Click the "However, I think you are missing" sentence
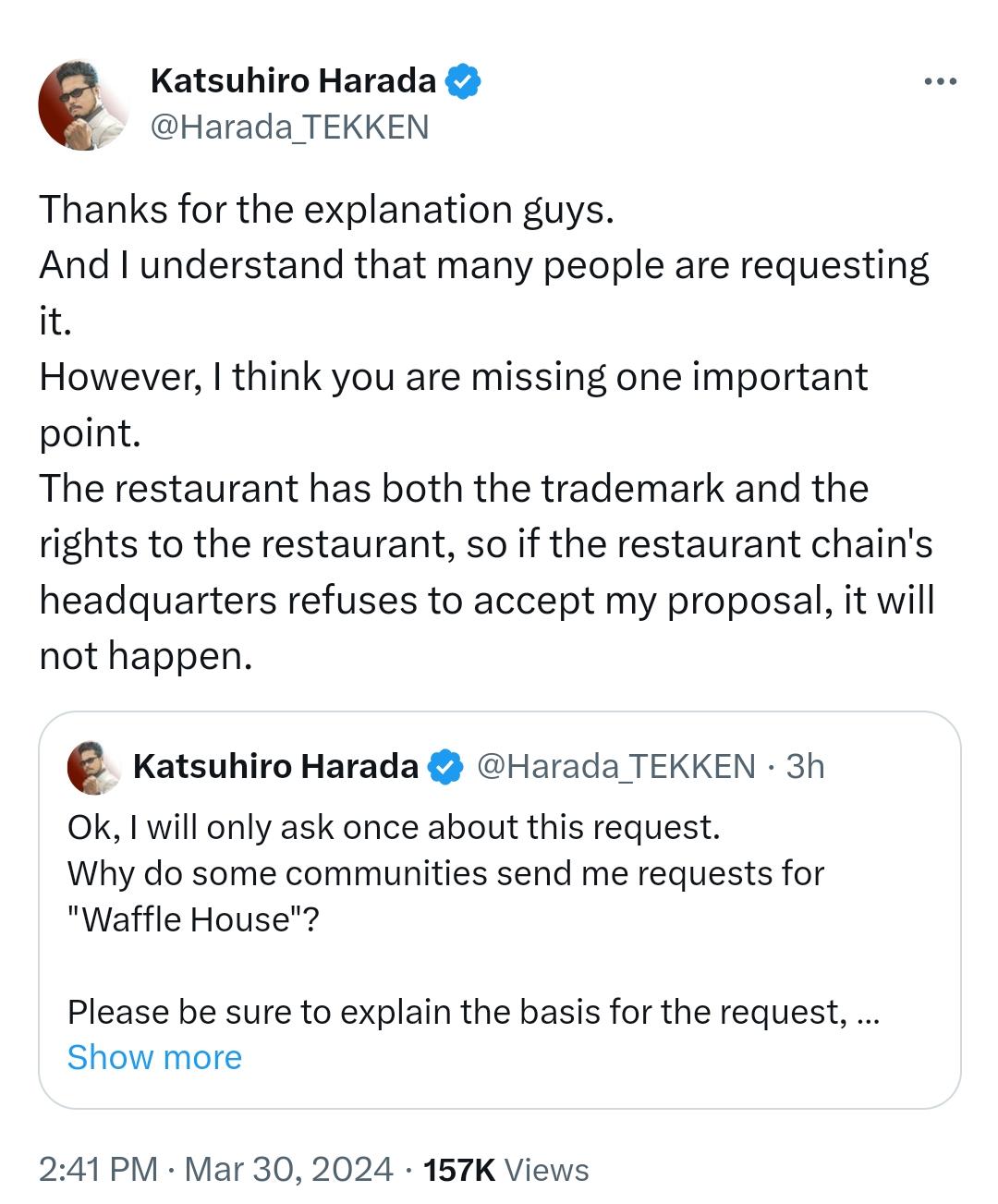This screenshot has height=1204, width=998. [x=453, y=377]
